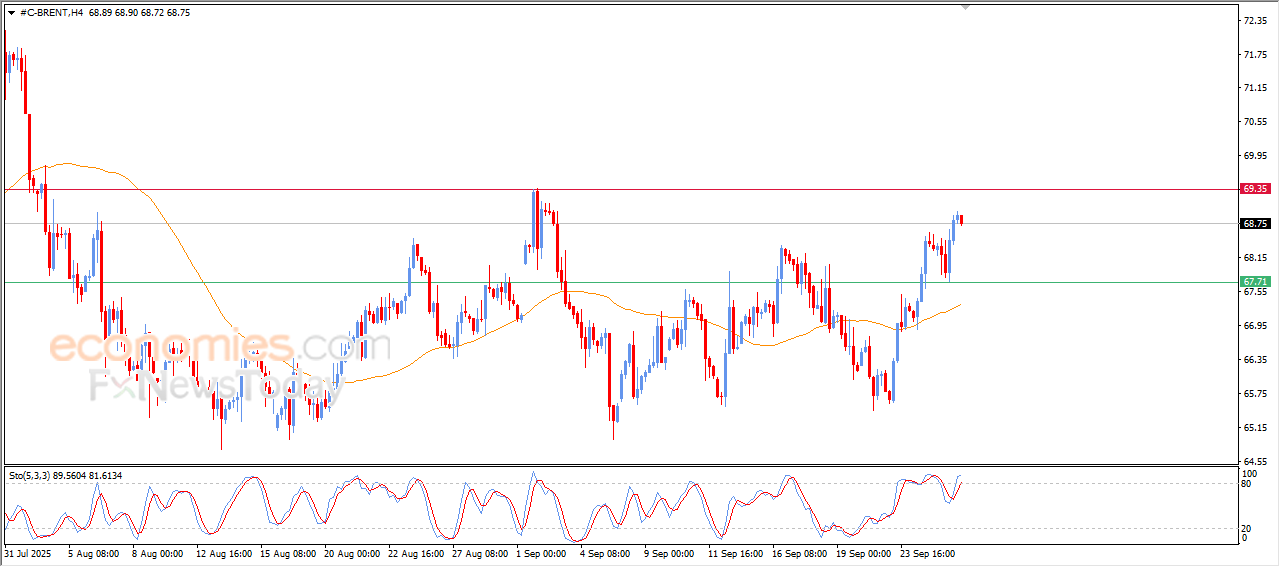Select the red 69.35 resistance price label
Image resolution: width=1280 pixels, height=567 pixels.
click(1255, 188)
